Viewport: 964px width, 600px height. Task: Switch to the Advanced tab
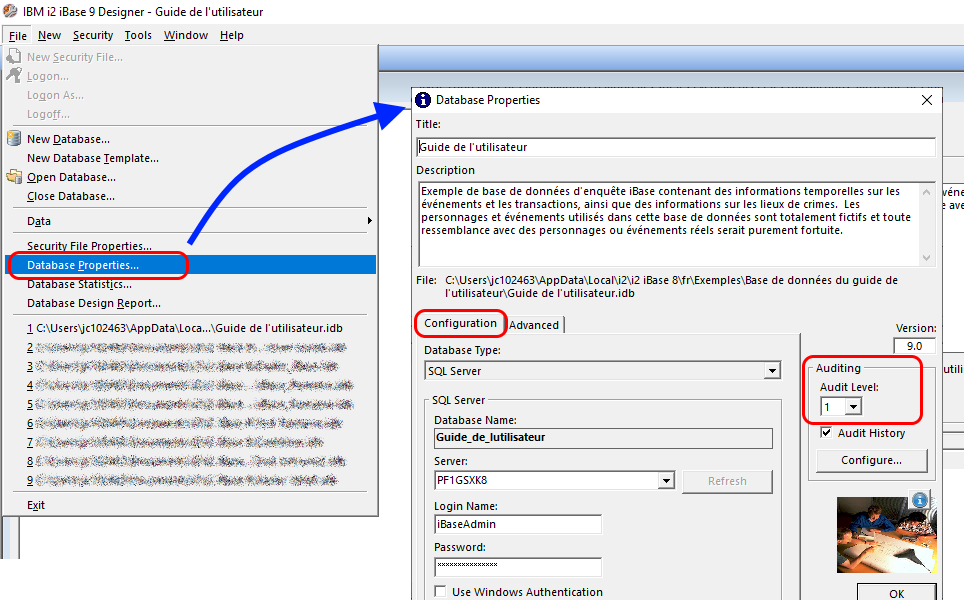(x=536, y=324)
